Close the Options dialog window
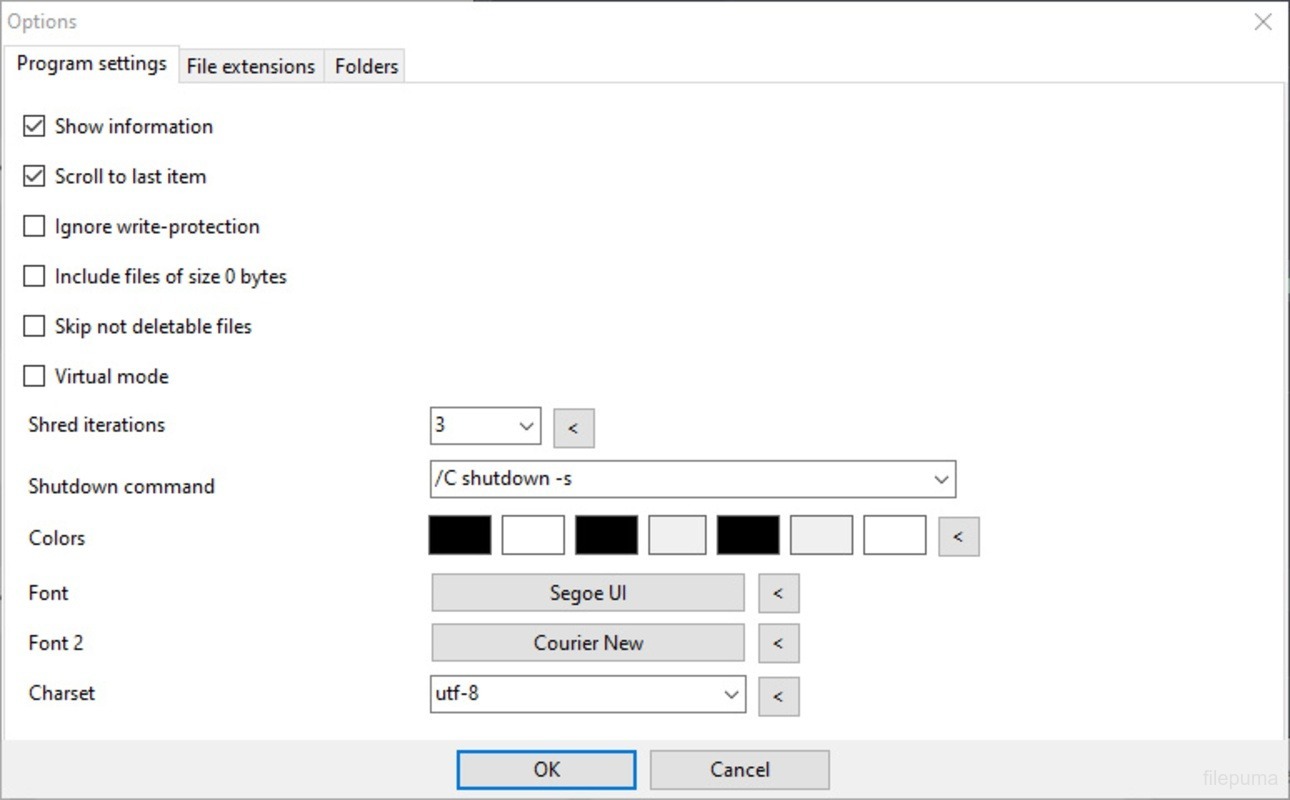The height and width of the screenshot is (800, 1290). [1263, 22]
